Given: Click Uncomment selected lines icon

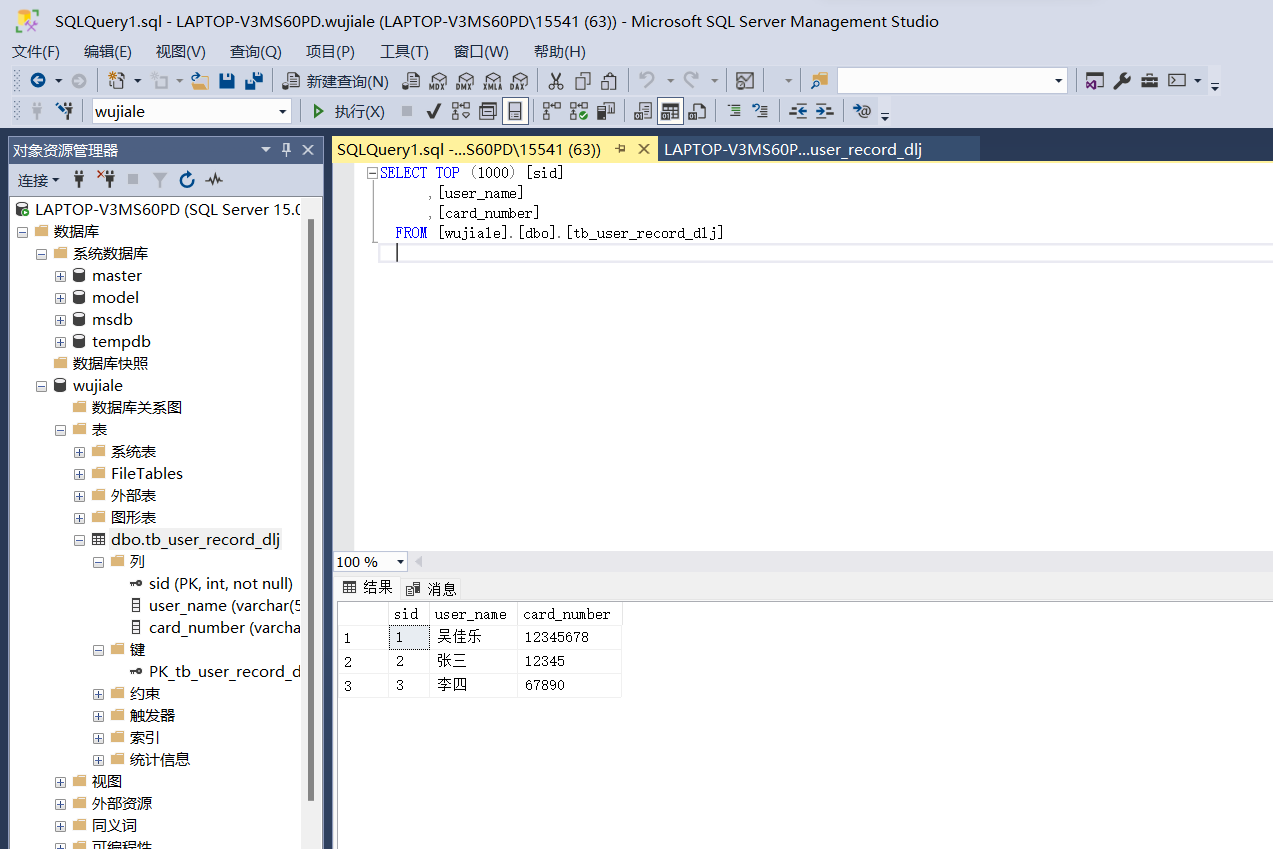Looking at the screenshot, I should pos(760,111).
